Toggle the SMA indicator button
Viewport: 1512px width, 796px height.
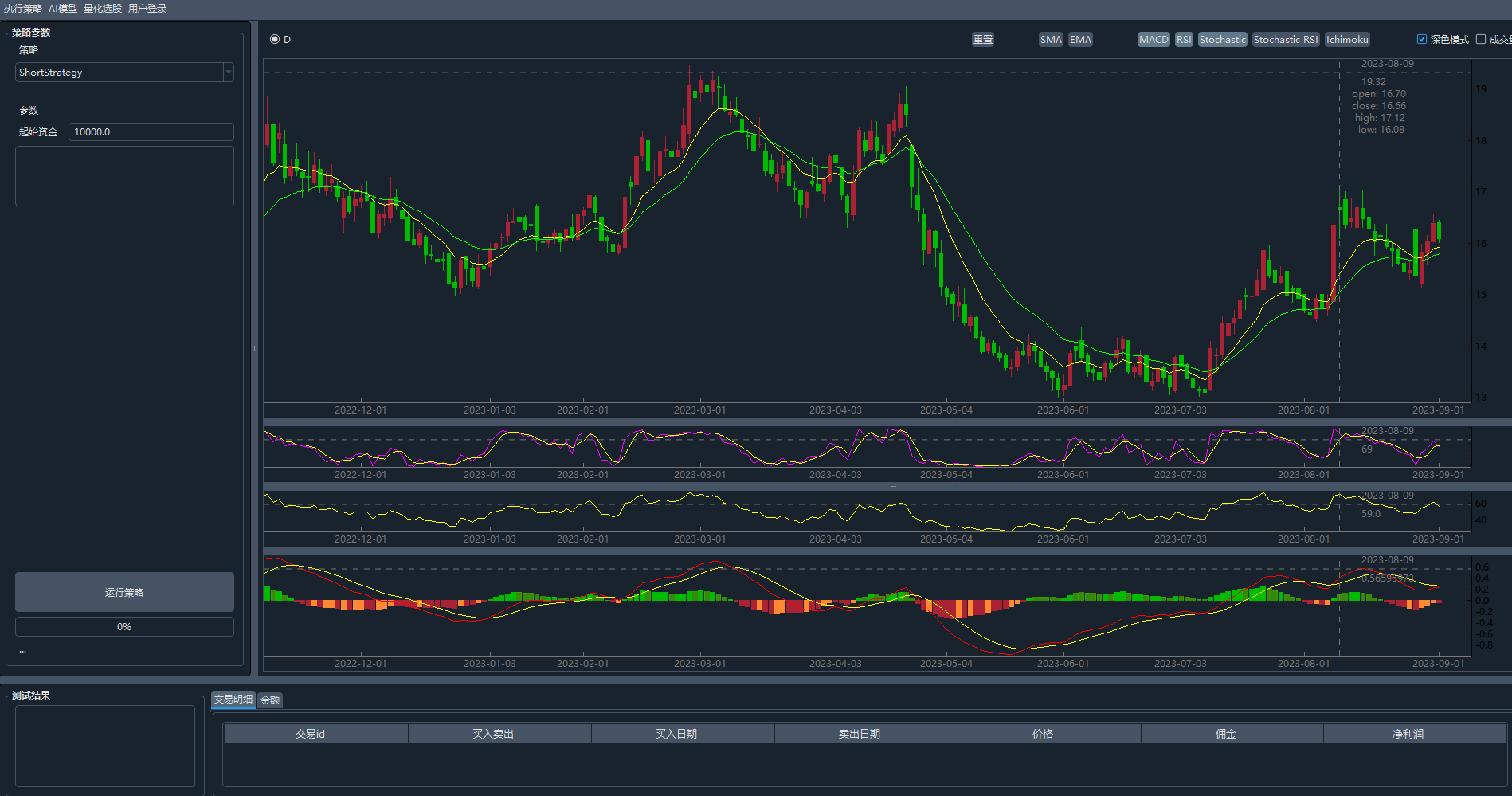tap(1051, 40)
